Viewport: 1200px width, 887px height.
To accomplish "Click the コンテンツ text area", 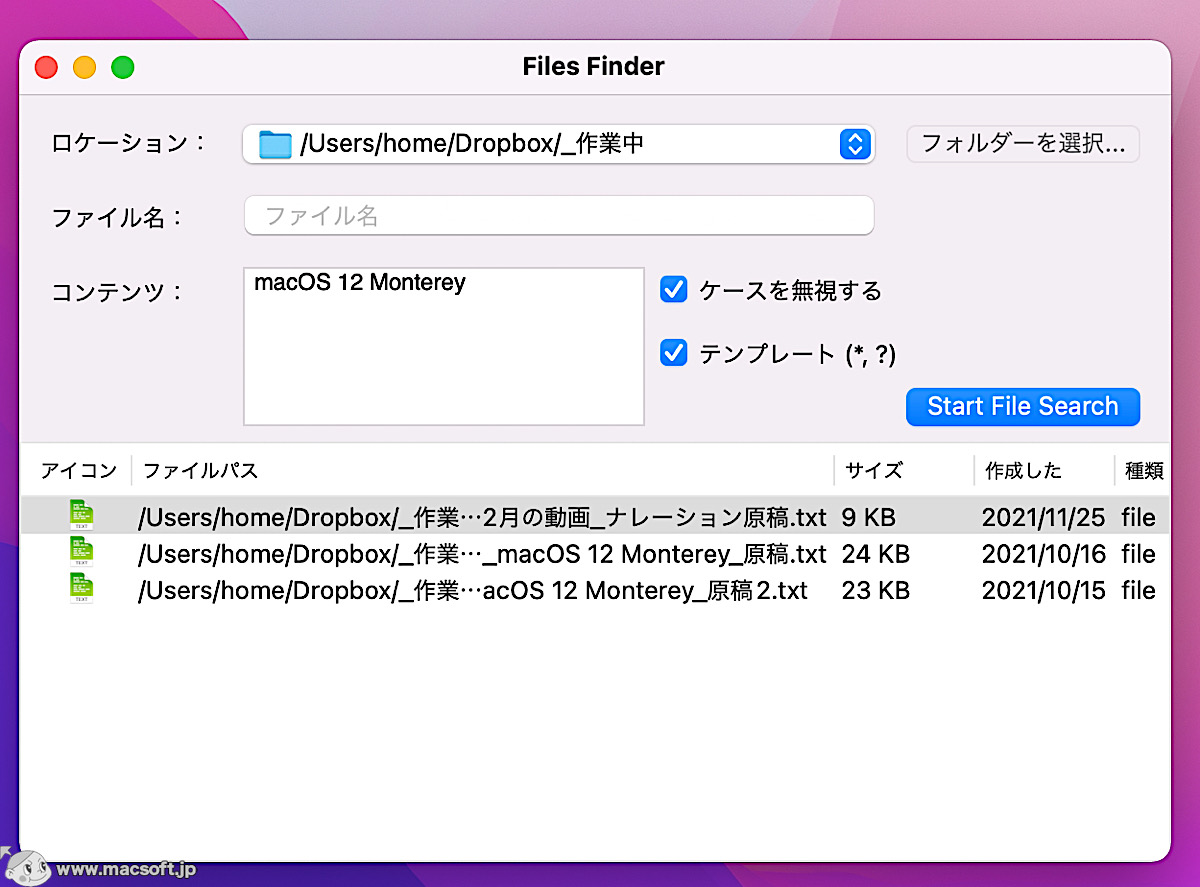I will (x=443, y=345).
